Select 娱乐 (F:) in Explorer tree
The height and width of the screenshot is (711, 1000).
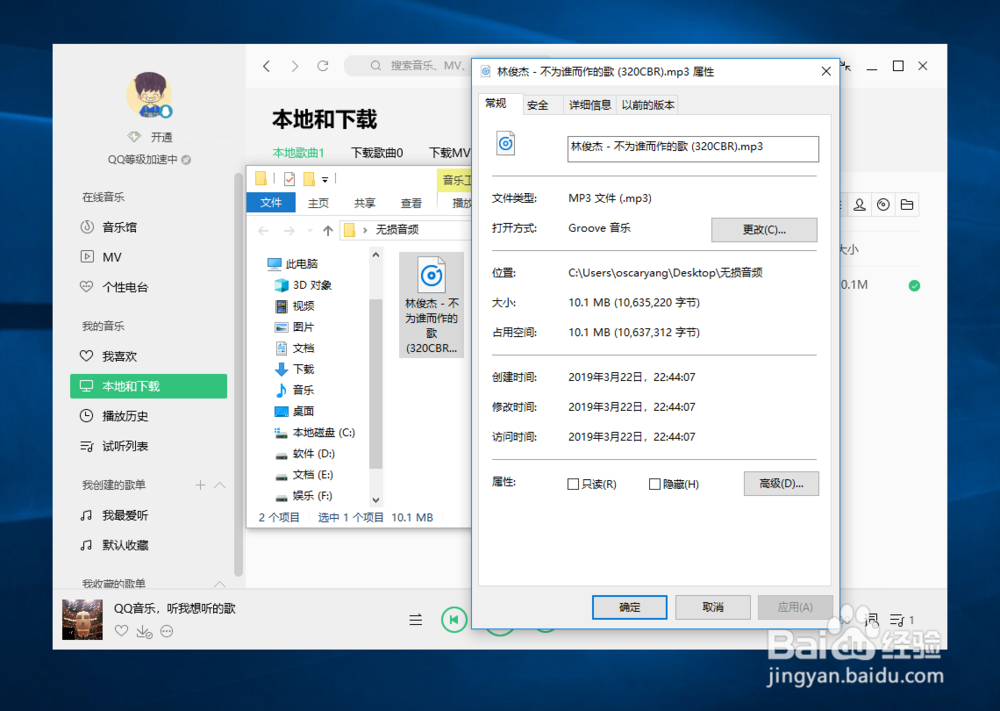click(x=304, y=495)
